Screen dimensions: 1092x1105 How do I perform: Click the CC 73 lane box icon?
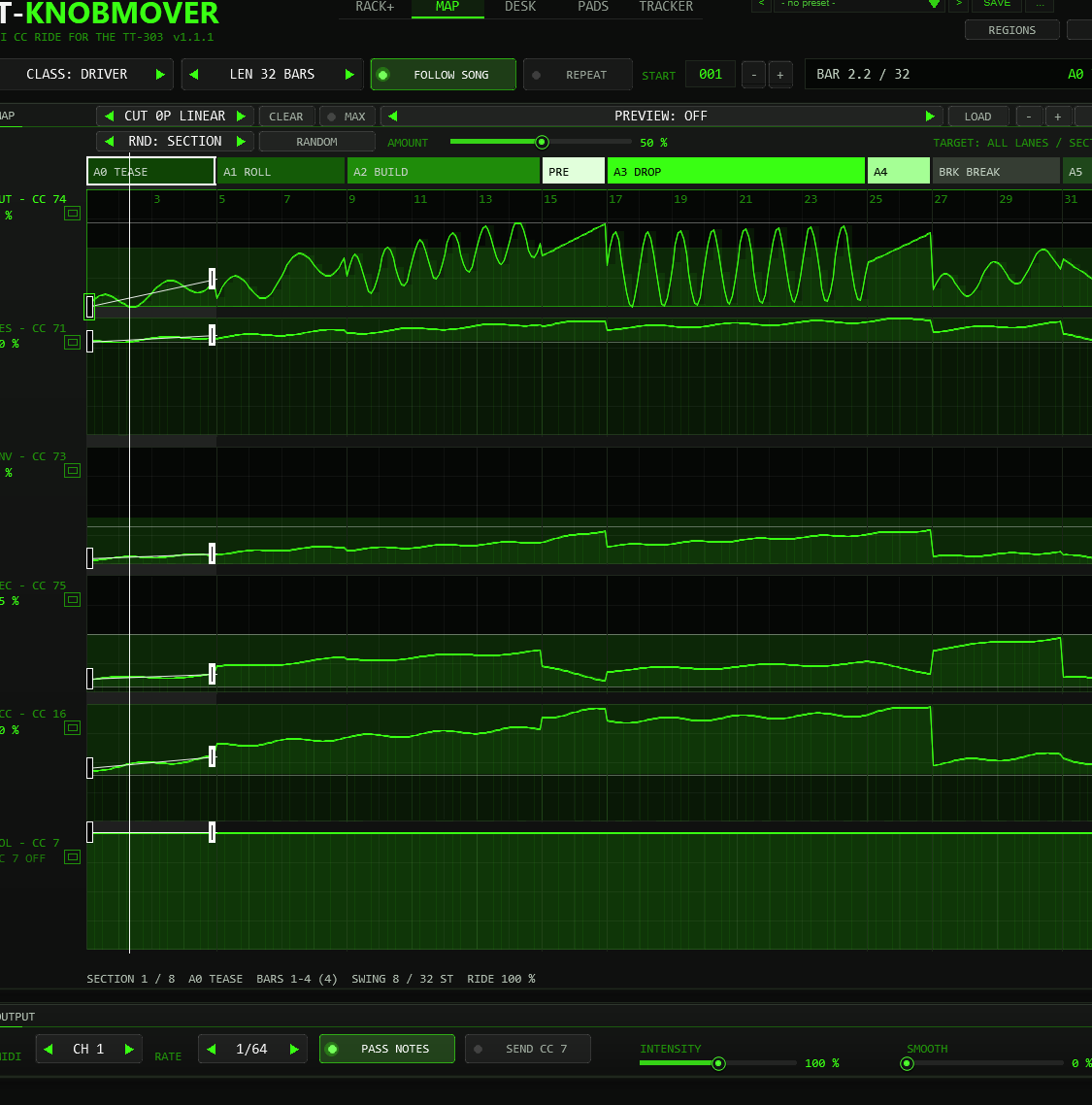[x=73, y=471]
